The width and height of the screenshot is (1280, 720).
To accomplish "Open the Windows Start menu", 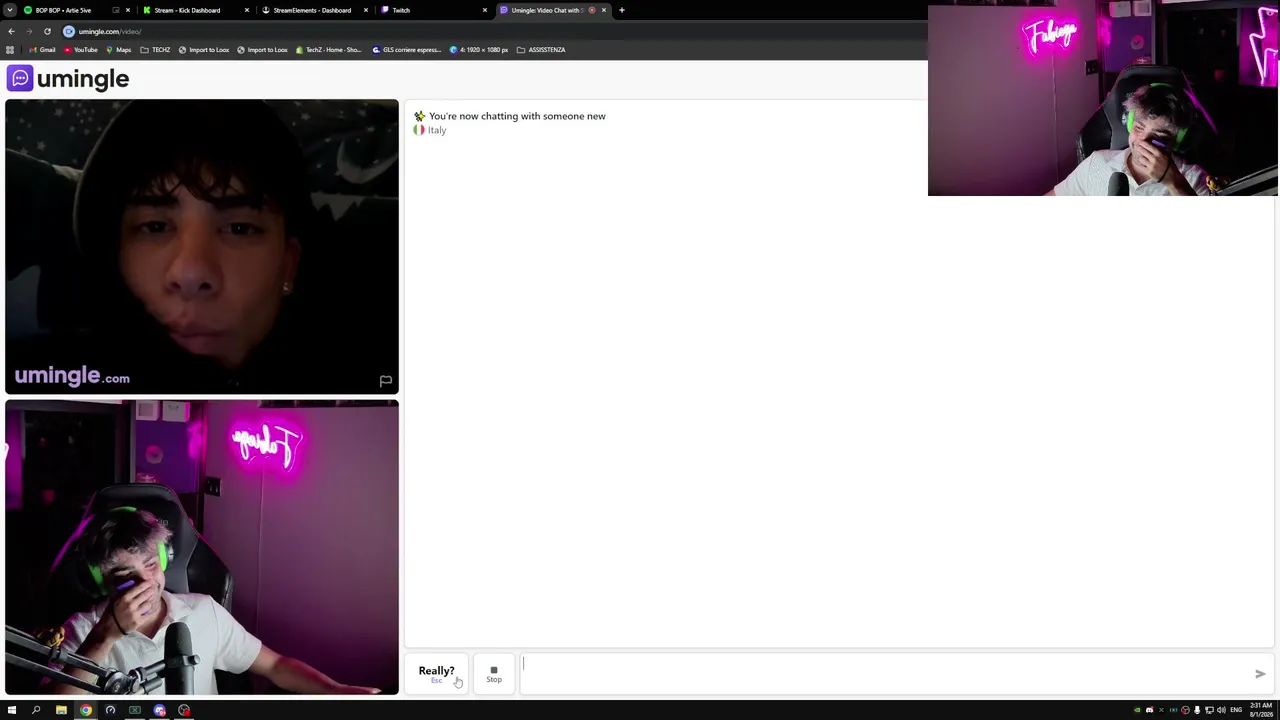I will (12, 710).
